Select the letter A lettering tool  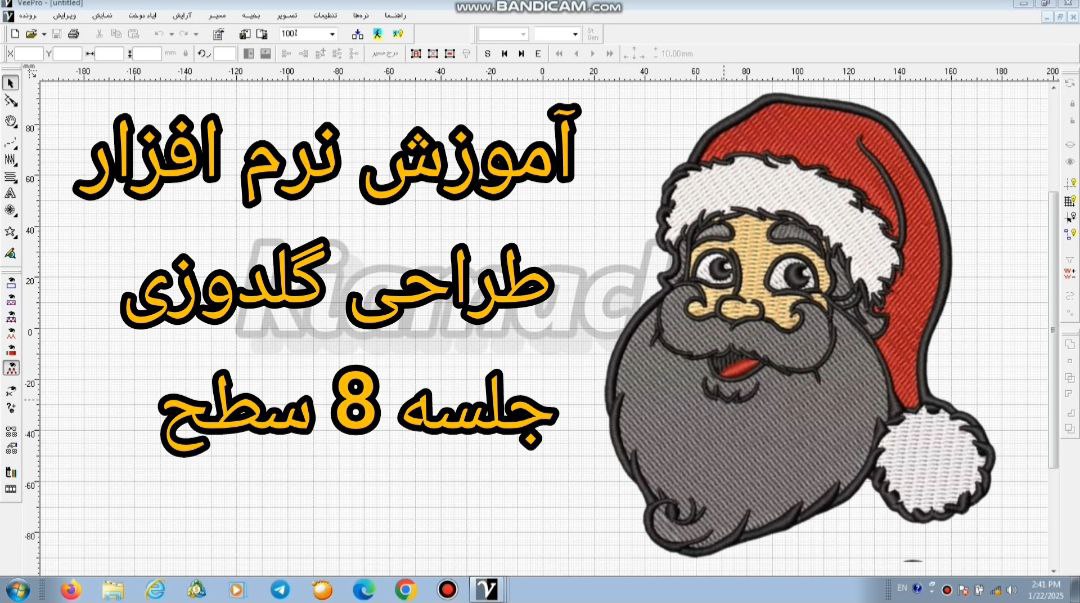(x=11, y=193)
